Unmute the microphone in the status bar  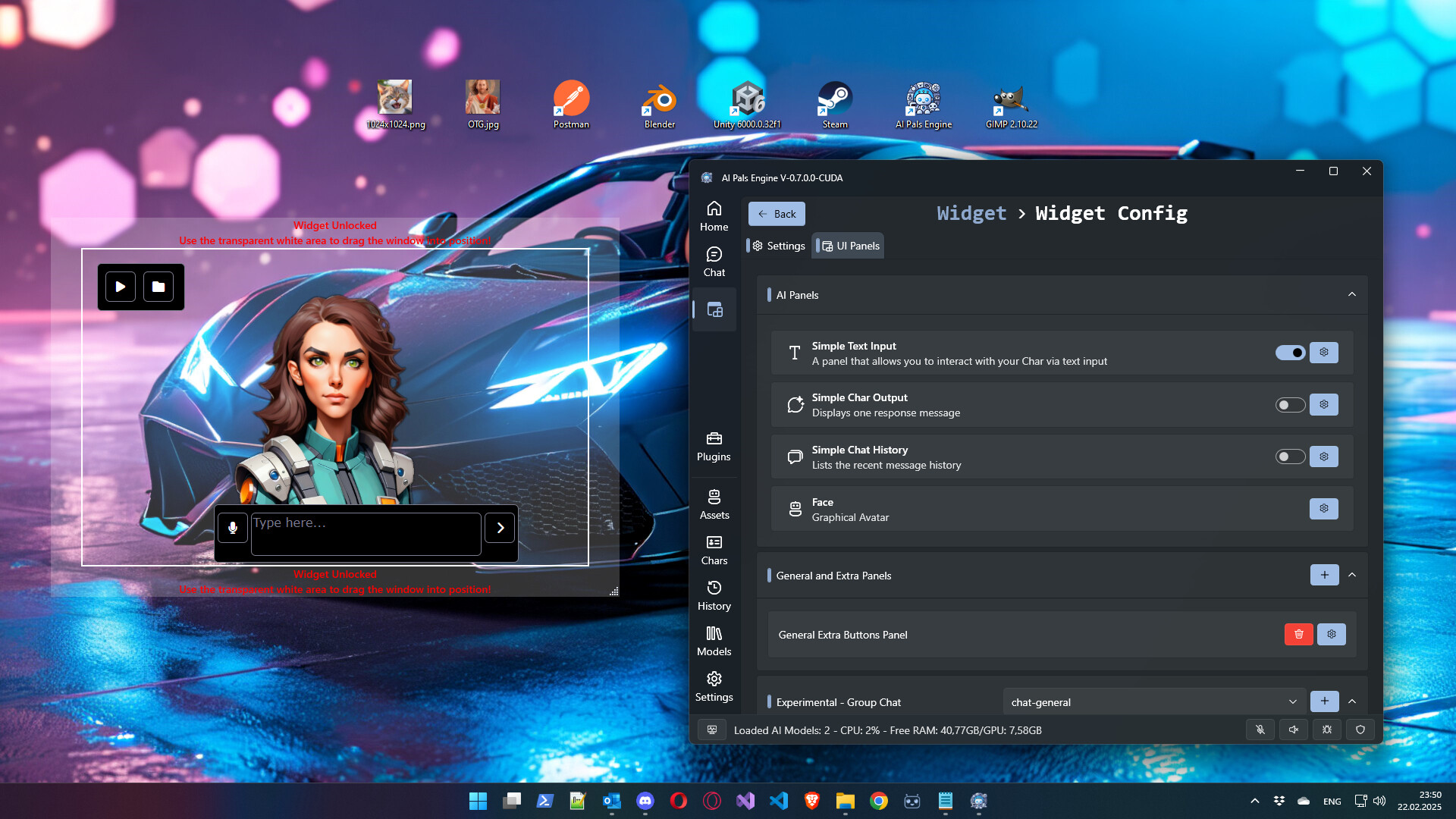point(1260,730)
